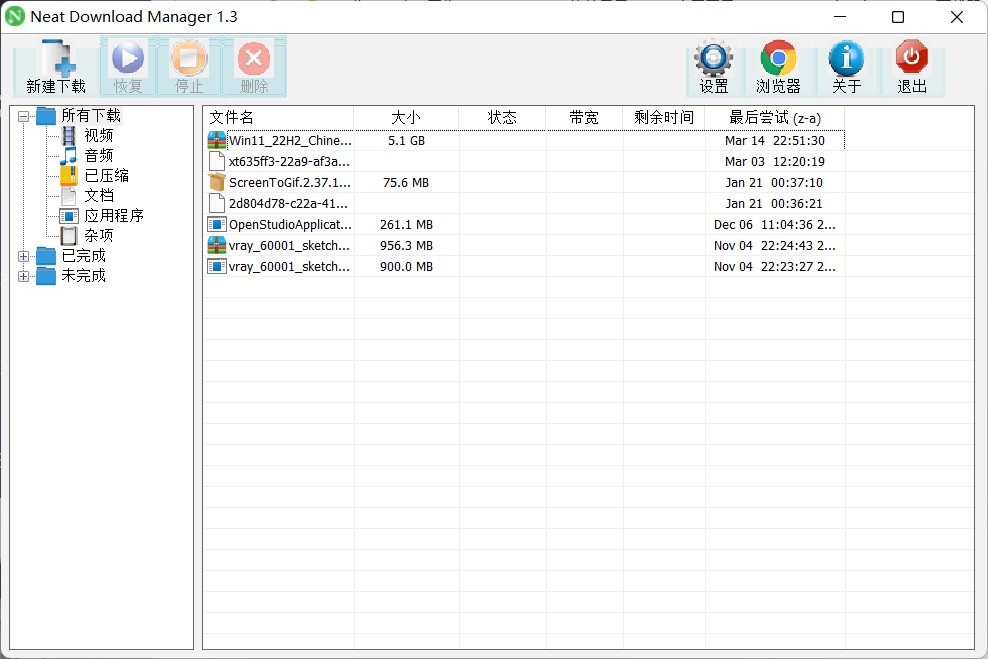988x659 pixels.
Task: Click the archive icon of 956.3 MB vray file
Action: pyautogui.click(x=217, y=246)
